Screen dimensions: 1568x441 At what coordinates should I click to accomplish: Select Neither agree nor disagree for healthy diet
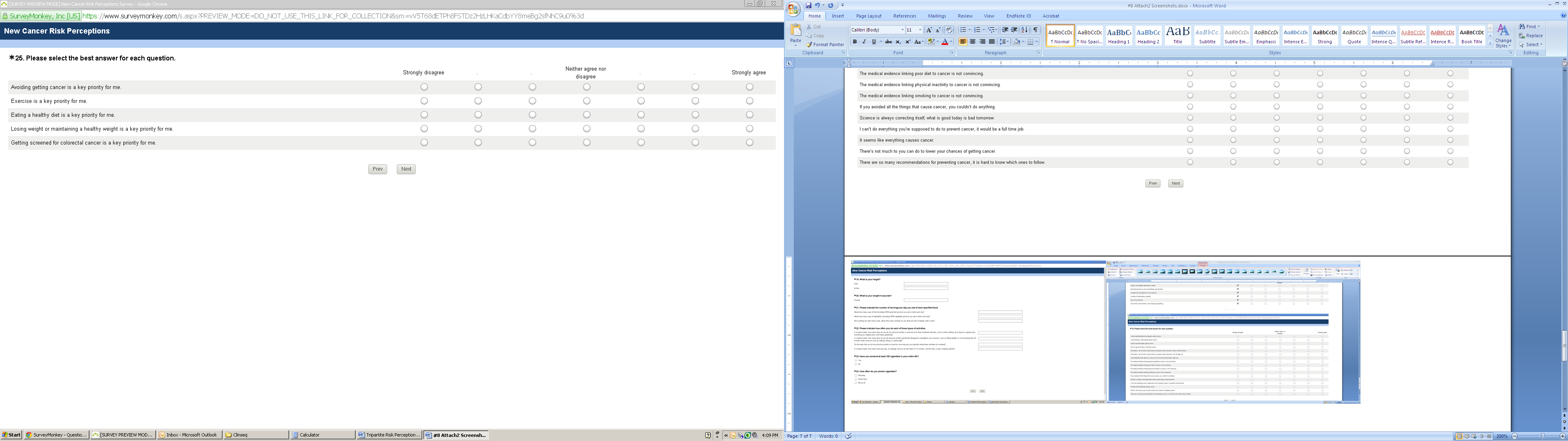pyautogui.click(x=587, y=115)
